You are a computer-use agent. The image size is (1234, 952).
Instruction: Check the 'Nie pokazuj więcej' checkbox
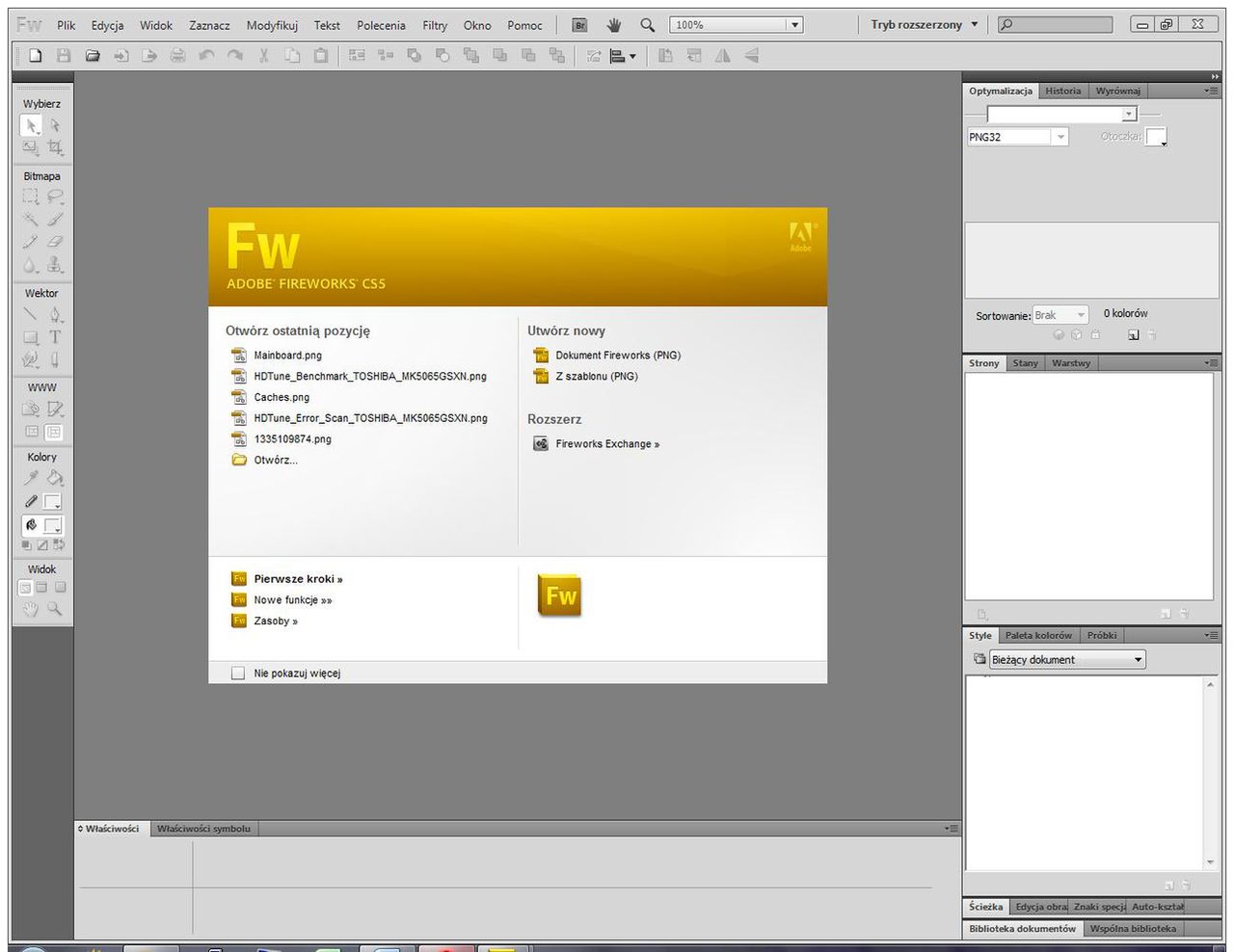(238, 674)
